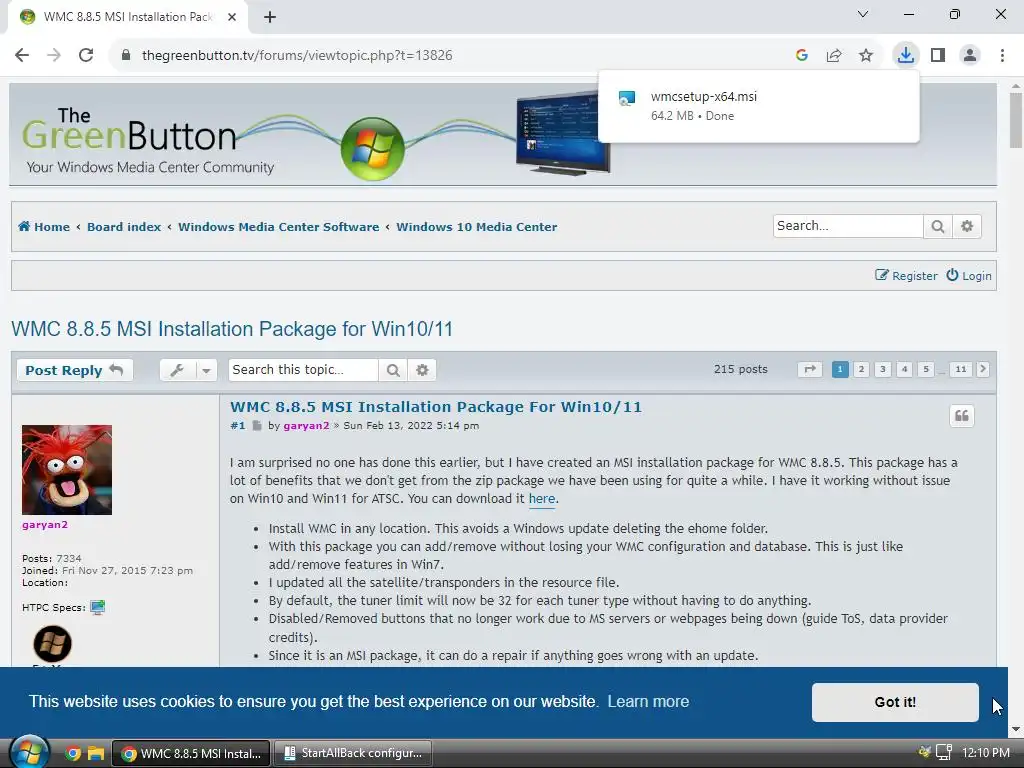The width and height of the screenshot is (1024, 768).
Task: Click the HTPC Specs computer icon
Action: pos(97,607)
